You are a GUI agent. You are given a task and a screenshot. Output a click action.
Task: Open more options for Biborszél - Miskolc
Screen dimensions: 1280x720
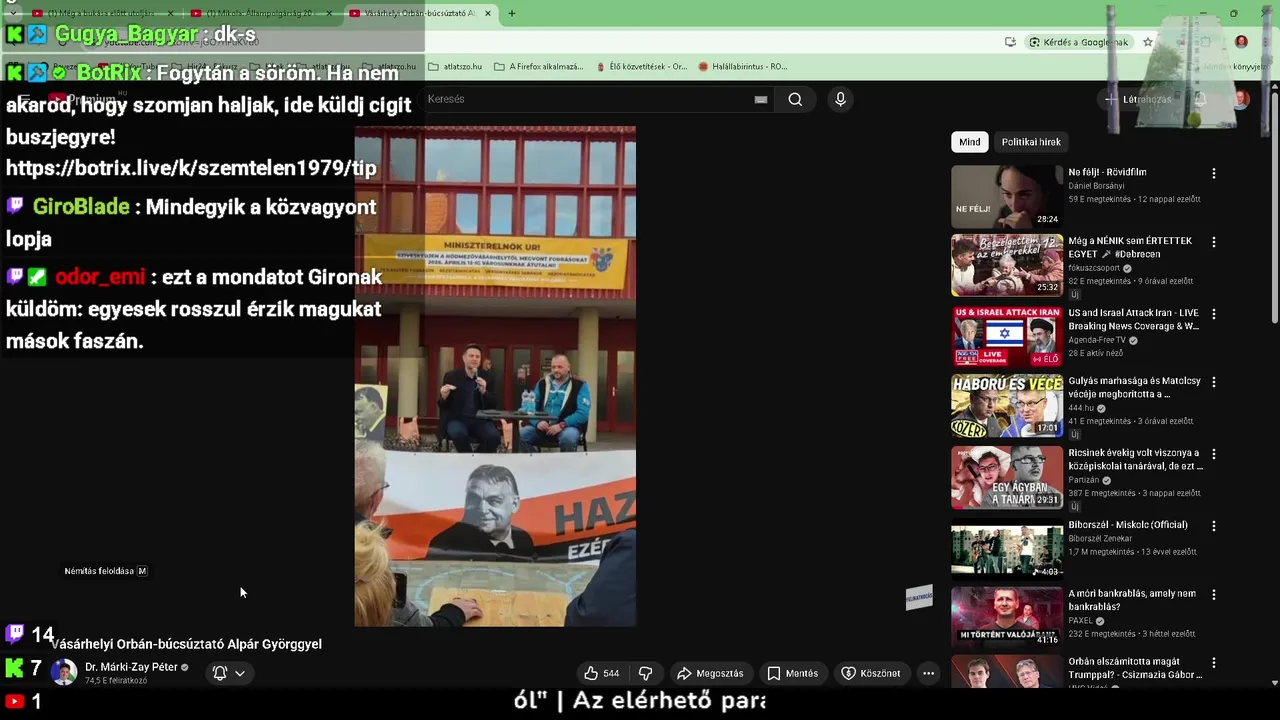(1214, 525)
